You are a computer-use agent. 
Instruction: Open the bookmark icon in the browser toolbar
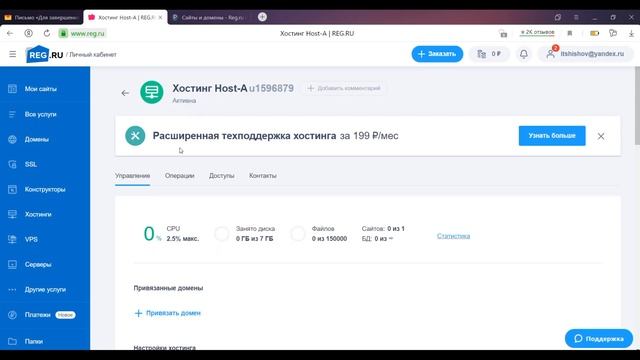click(570, 33)
